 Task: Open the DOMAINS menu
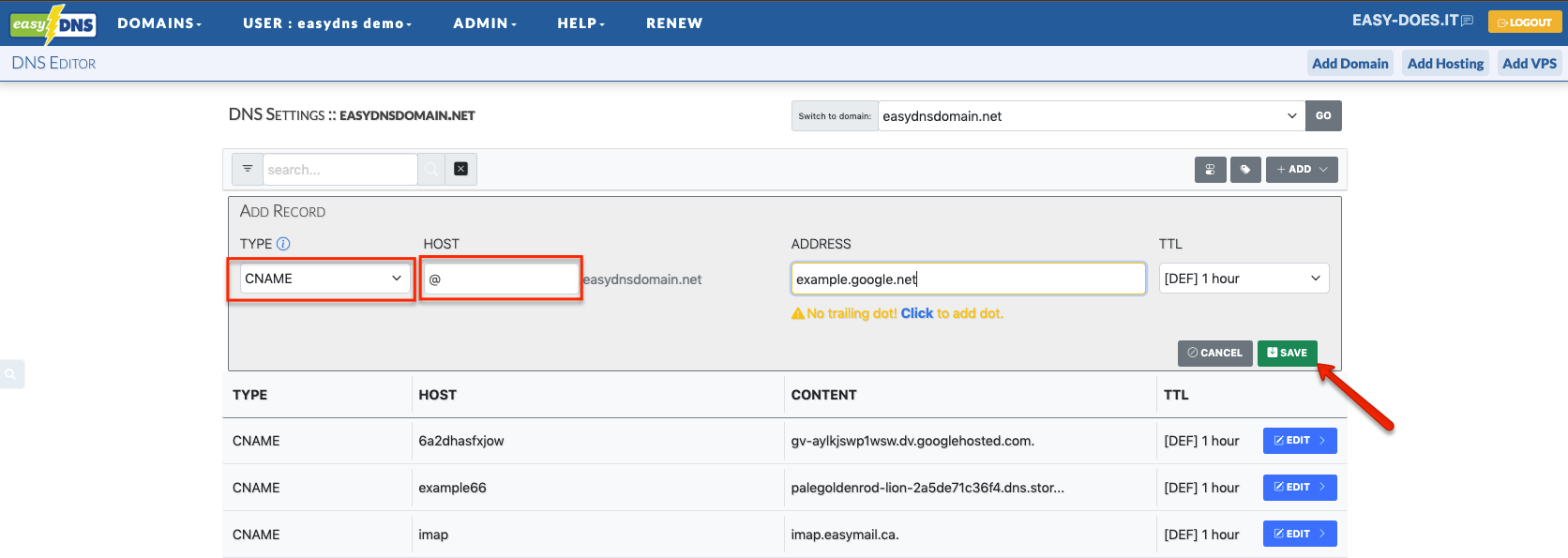point(158,23)
